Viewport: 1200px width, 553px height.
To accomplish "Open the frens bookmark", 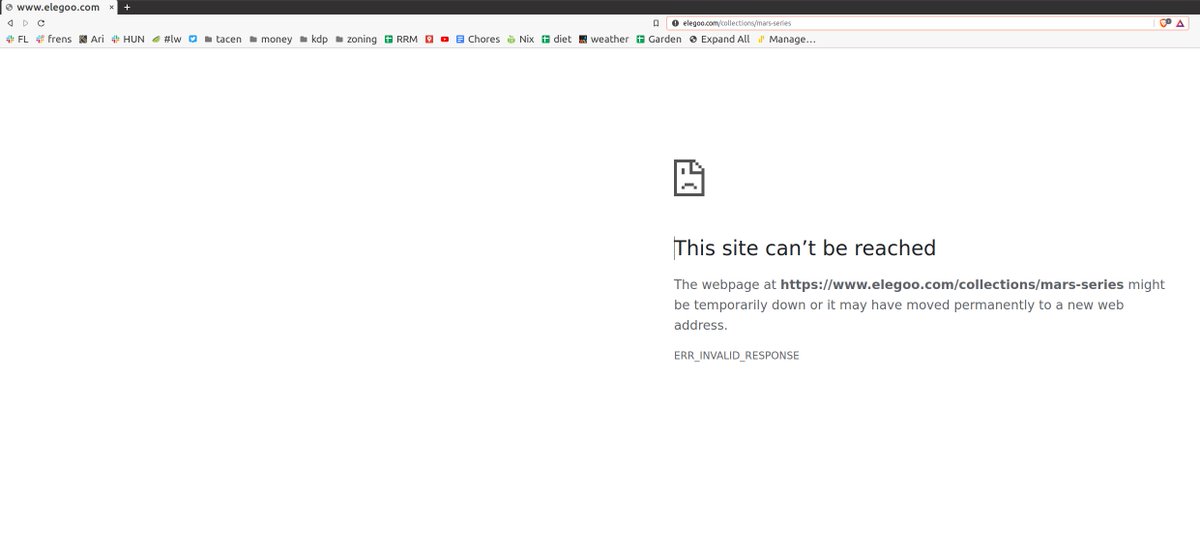I will tap(54, 39).
